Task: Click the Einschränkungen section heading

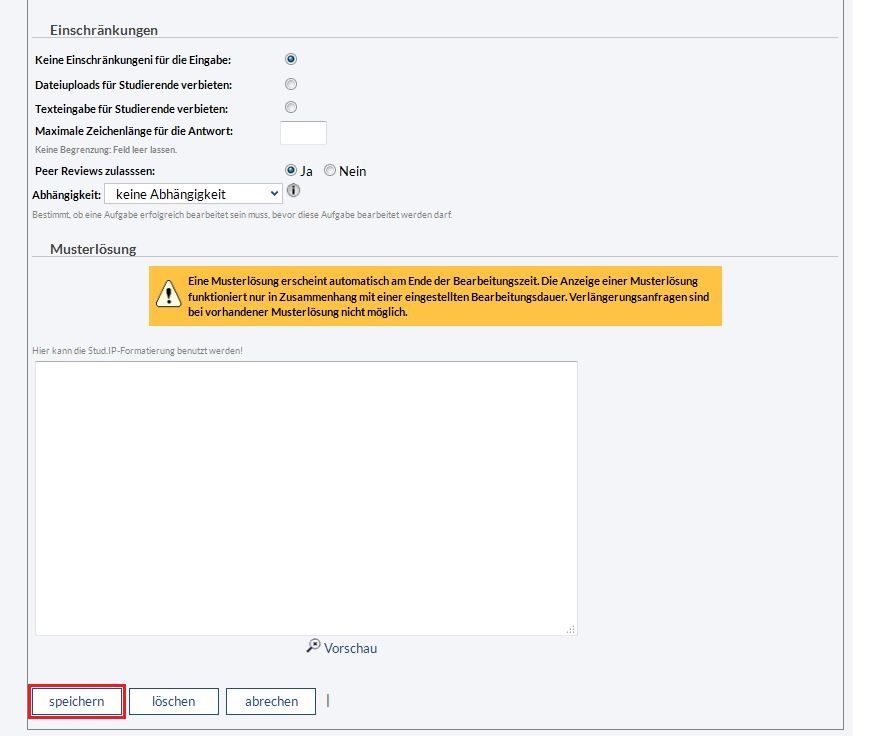Action: pos(104,30)
